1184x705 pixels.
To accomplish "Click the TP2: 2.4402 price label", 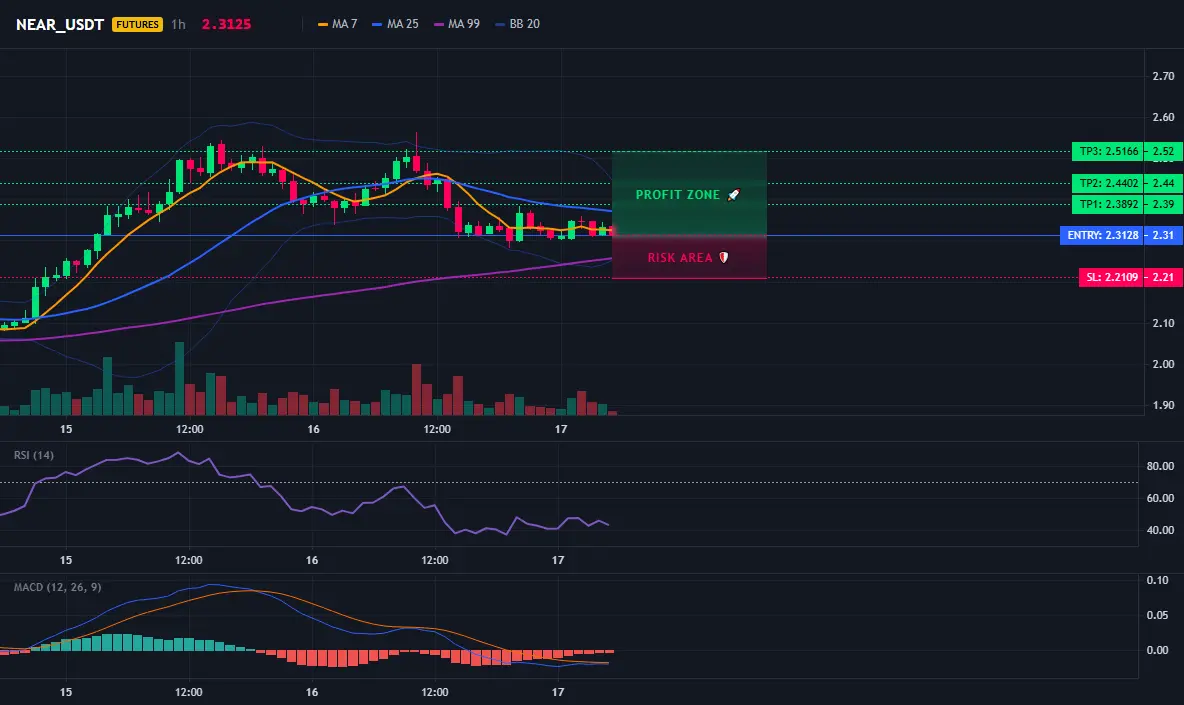I will pos(1108,183).
